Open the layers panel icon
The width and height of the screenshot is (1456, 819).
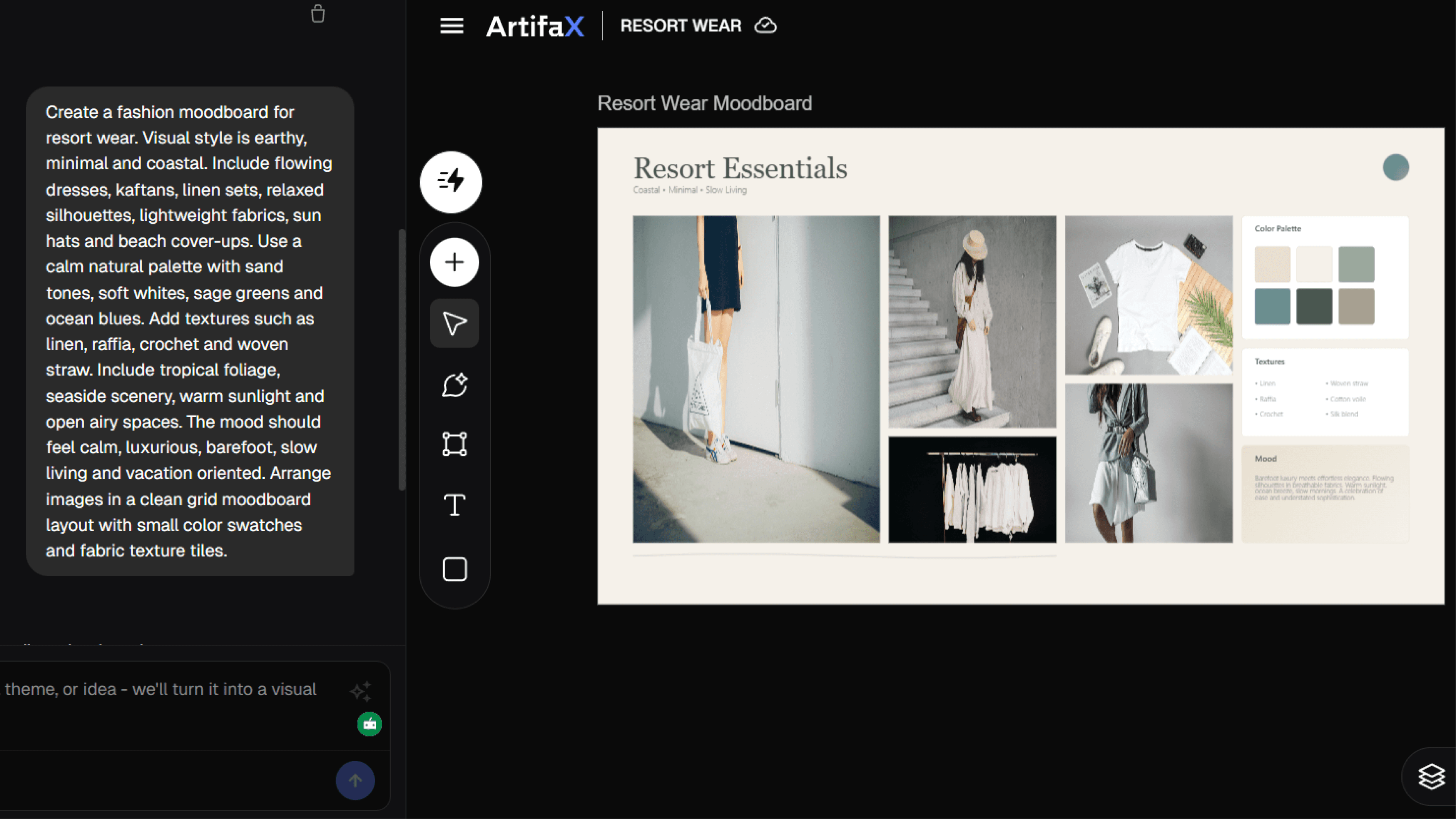(x=1431, y=776)
